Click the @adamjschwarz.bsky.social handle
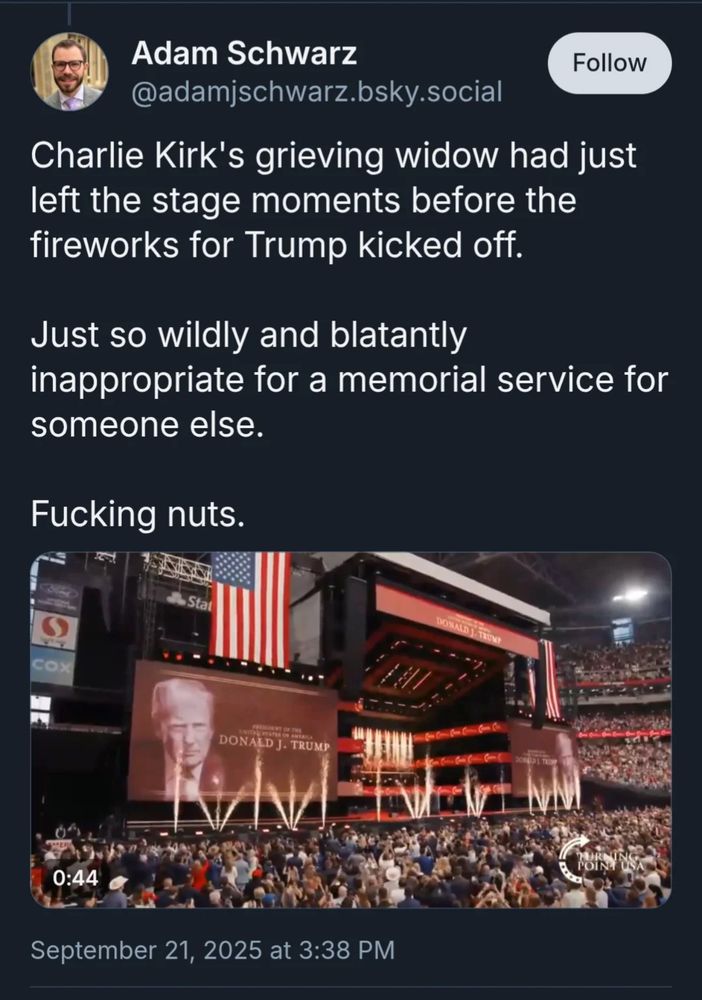This screenshot has width=702, height=1000. tap(316, 93)
